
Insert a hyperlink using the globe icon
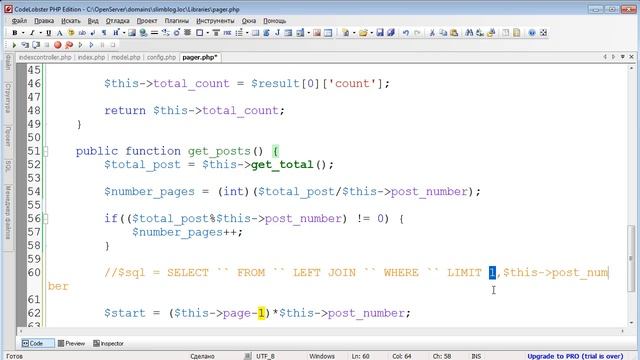[143, 33]
